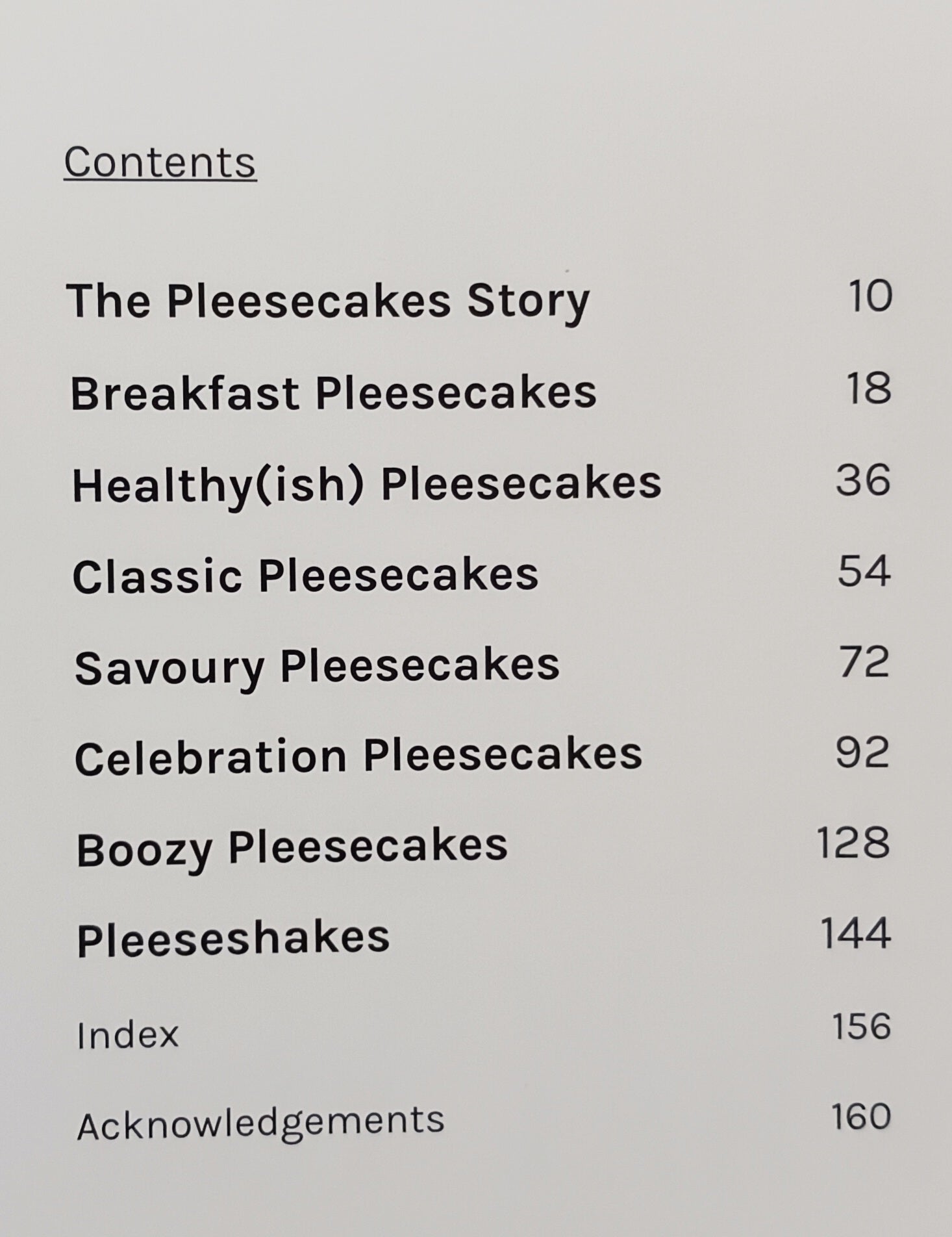Click the Index entry

127,1035
